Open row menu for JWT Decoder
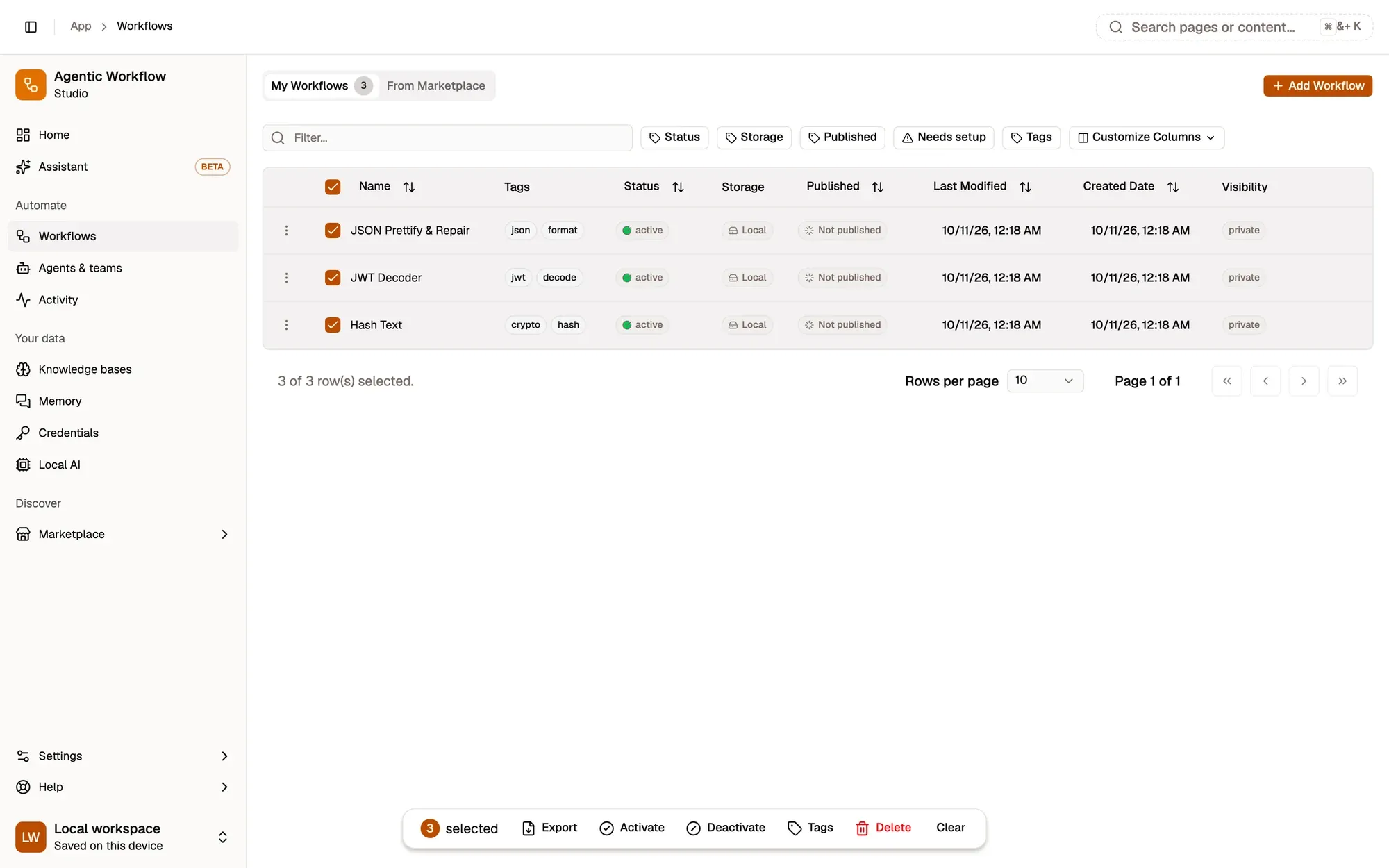 (x=286, y=278)
